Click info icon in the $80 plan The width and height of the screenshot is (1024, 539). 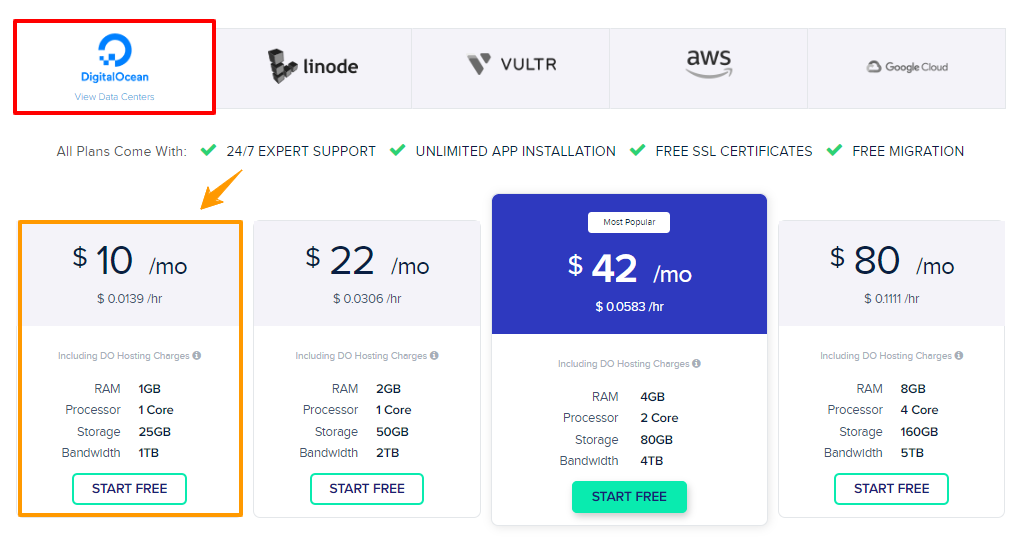click(x=959, y=355)
